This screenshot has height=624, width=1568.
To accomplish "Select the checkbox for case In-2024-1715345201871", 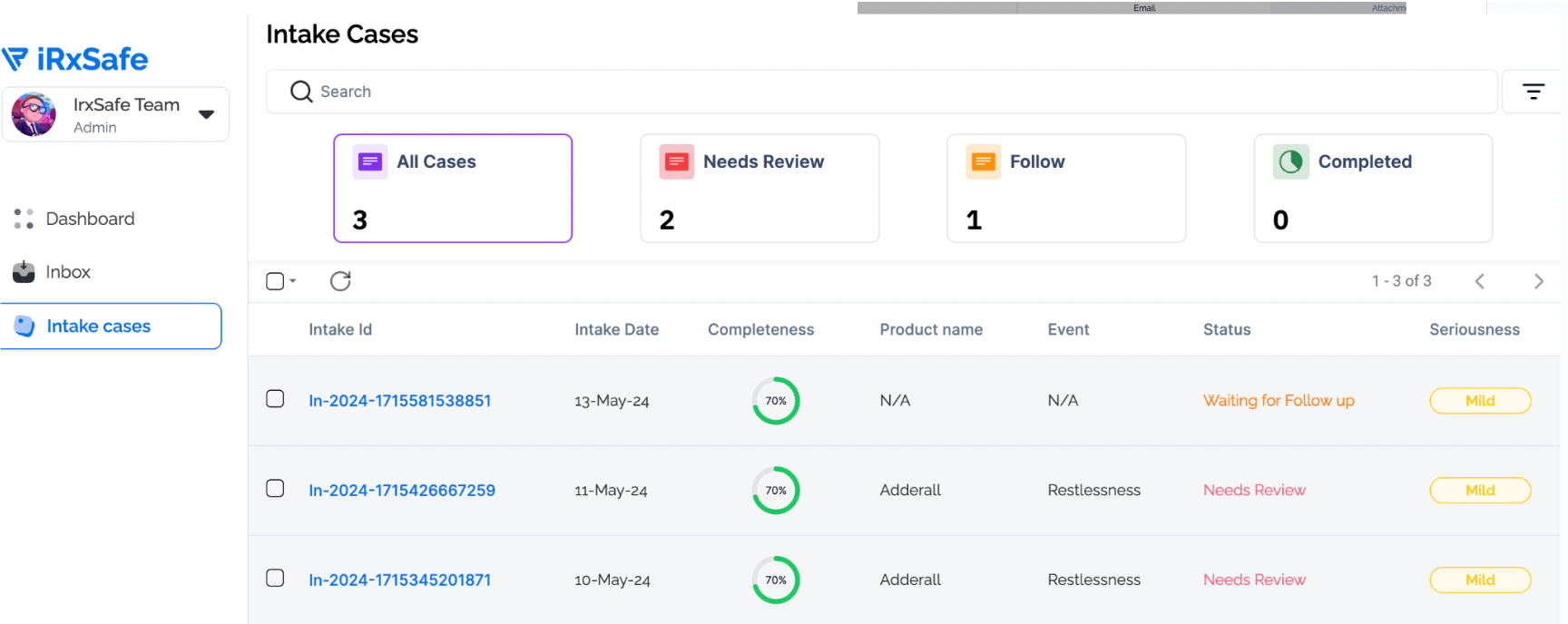I will pos(275,578).
